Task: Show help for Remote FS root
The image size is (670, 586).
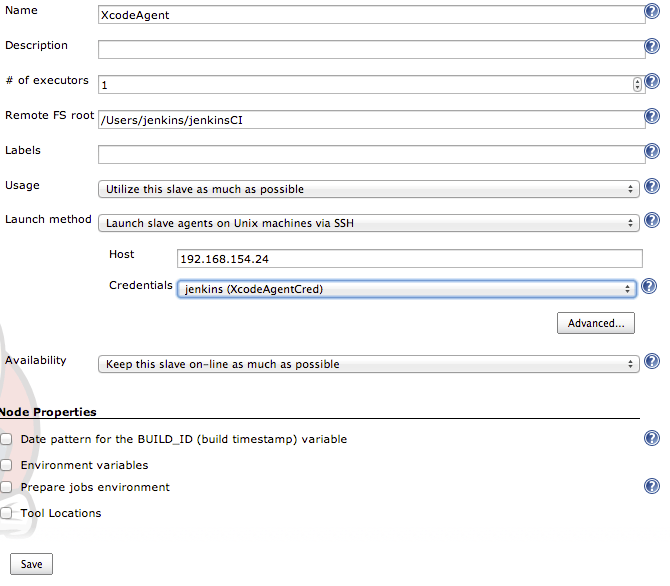Action: (652, 117)
